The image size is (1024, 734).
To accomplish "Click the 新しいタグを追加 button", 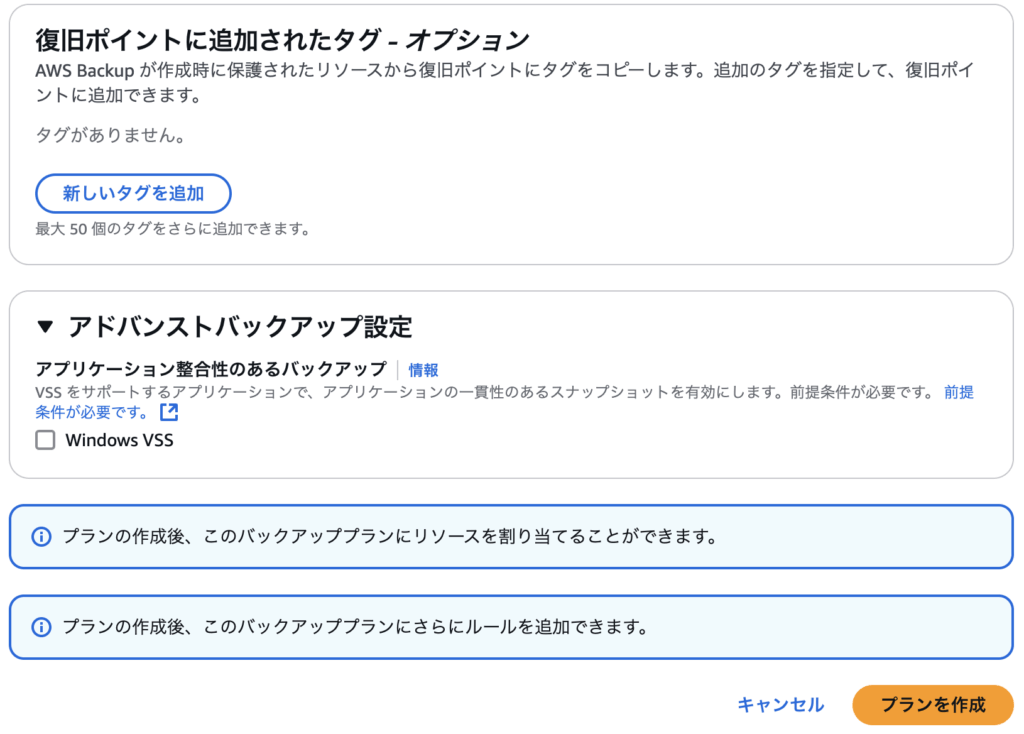I will pos(133,193).
